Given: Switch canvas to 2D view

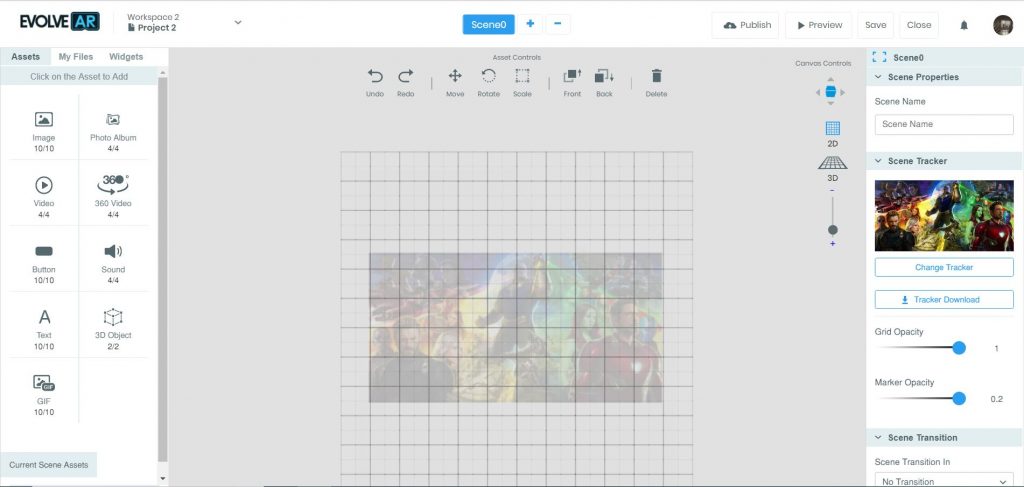Looking at the screenshot, I should pyautogui.click(x=833, y=134).
